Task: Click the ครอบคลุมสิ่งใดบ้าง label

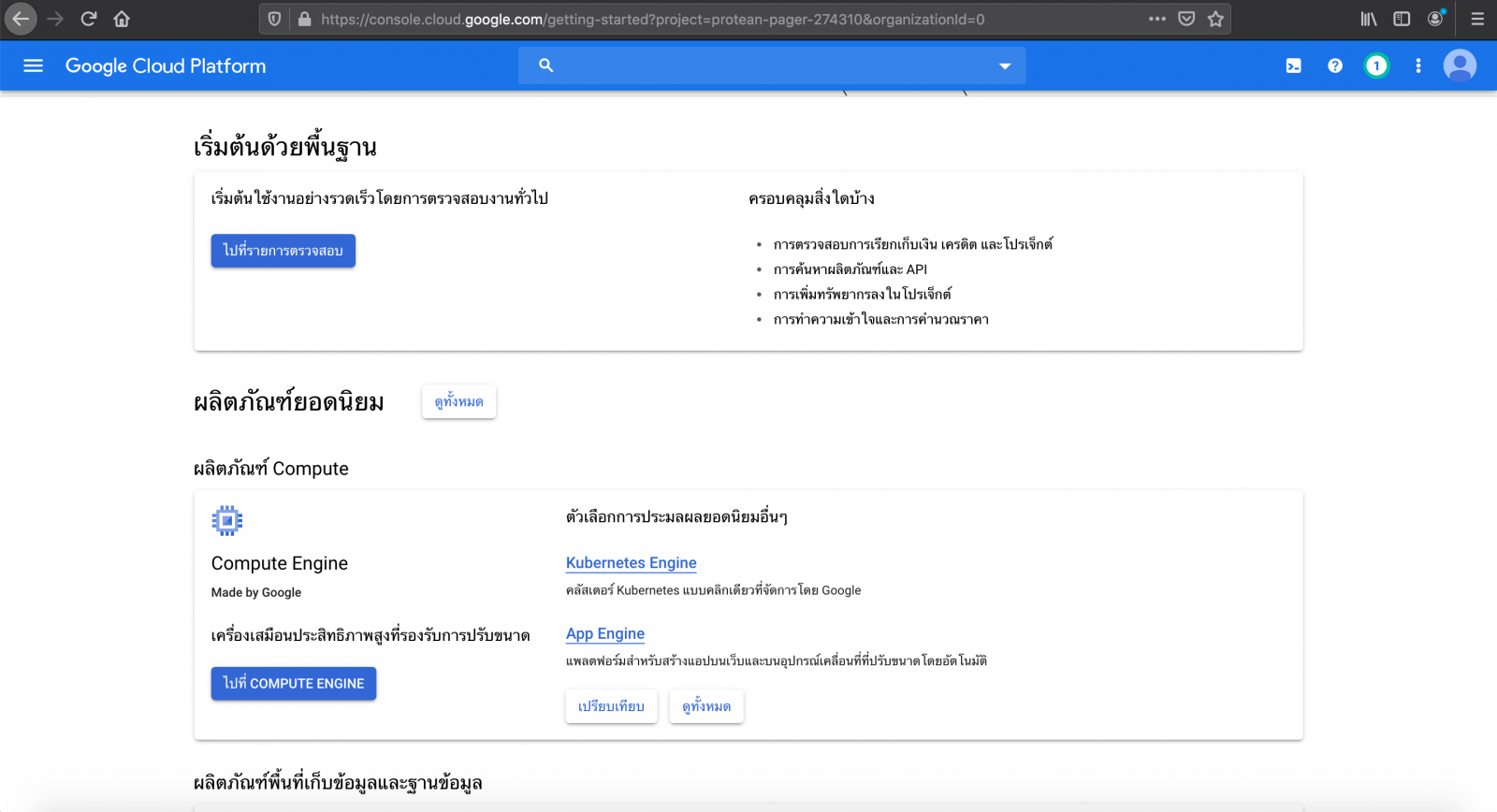Action: [812, 198]
